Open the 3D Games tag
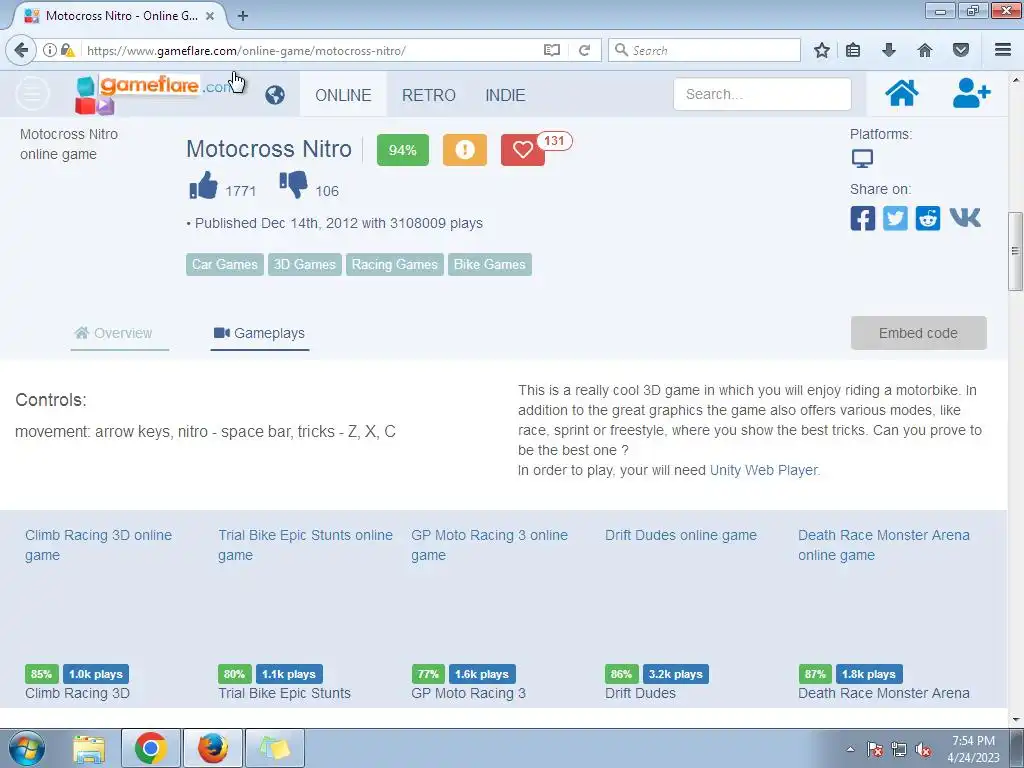Viewport: 1024px width, 768px height. click(x=304, y=264)
